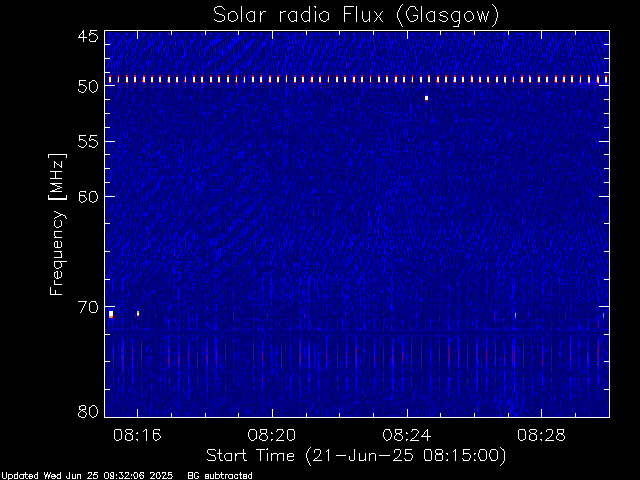
Task: Click the 50 MHz axis label
Action: click(88, 87)
